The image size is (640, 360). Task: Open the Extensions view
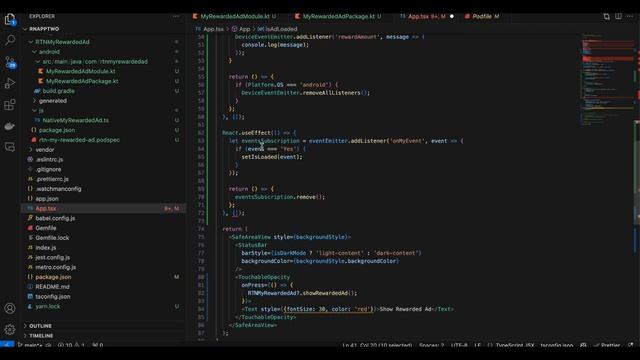coord(10,104)
